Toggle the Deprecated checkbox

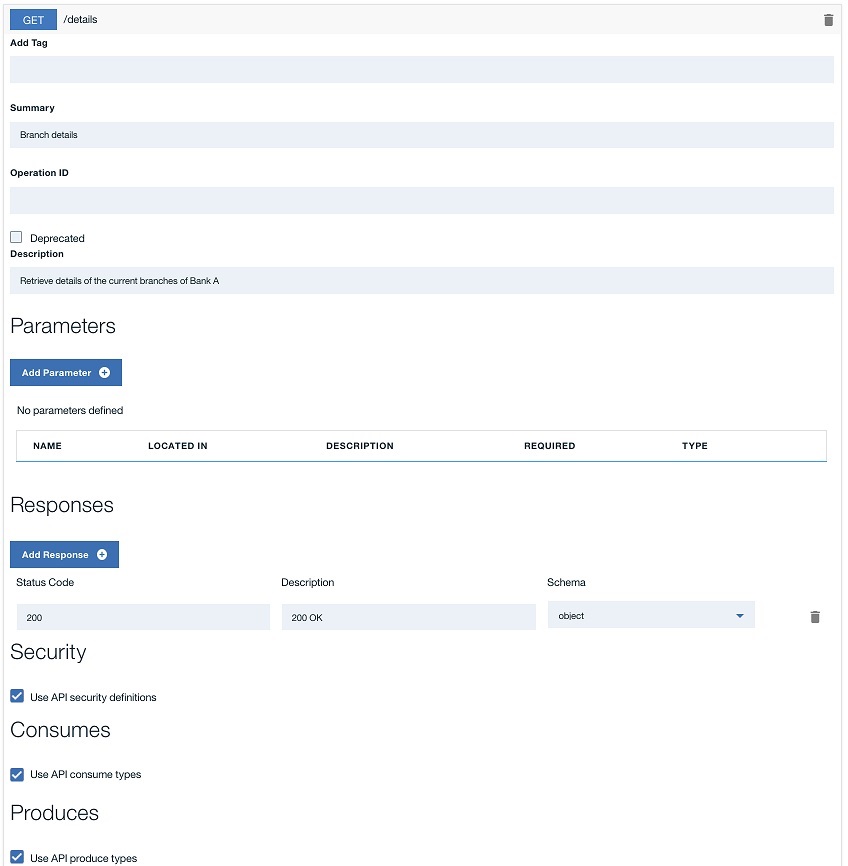[16, 238]
